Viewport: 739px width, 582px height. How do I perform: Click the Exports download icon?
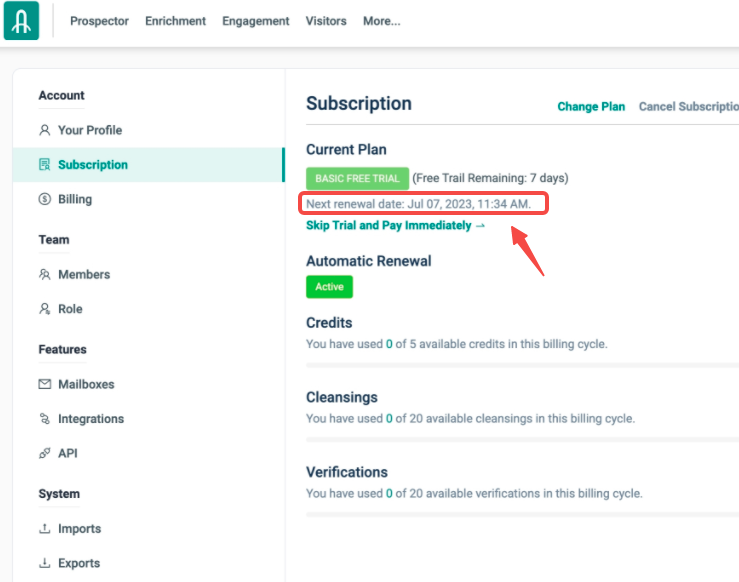[44, 563]
